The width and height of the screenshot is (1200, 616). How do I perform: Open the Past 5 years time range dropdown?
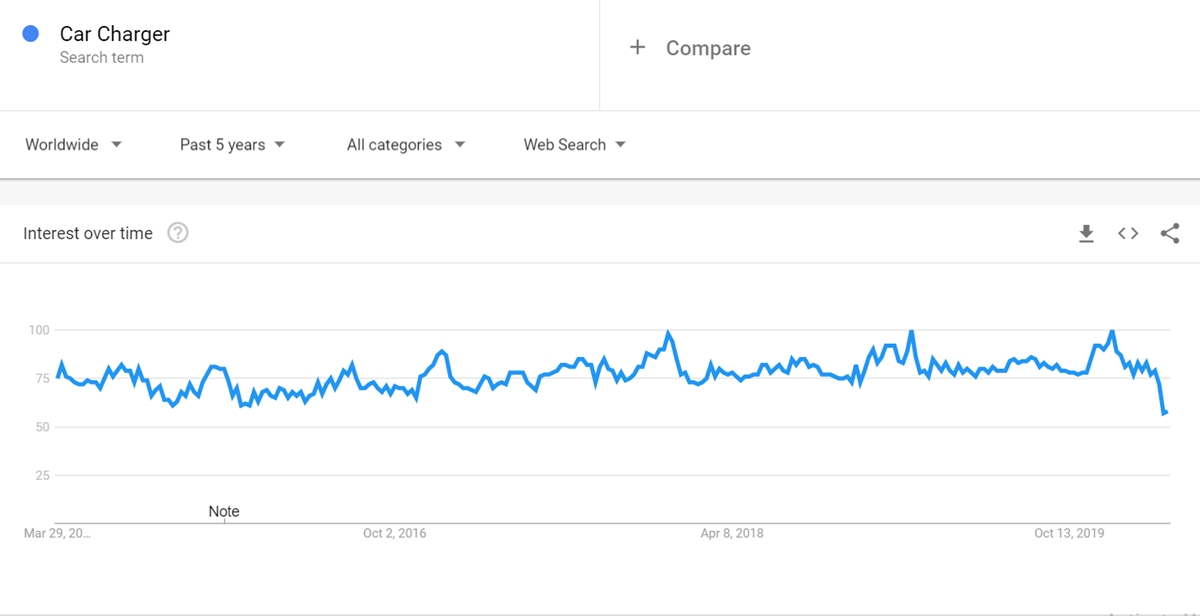(x=232, y=145)
